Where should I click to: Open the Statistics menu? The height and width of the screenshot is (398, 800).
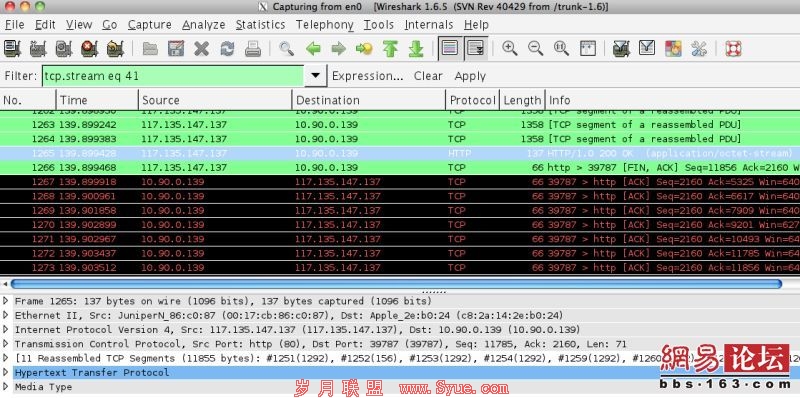point(260,24)
